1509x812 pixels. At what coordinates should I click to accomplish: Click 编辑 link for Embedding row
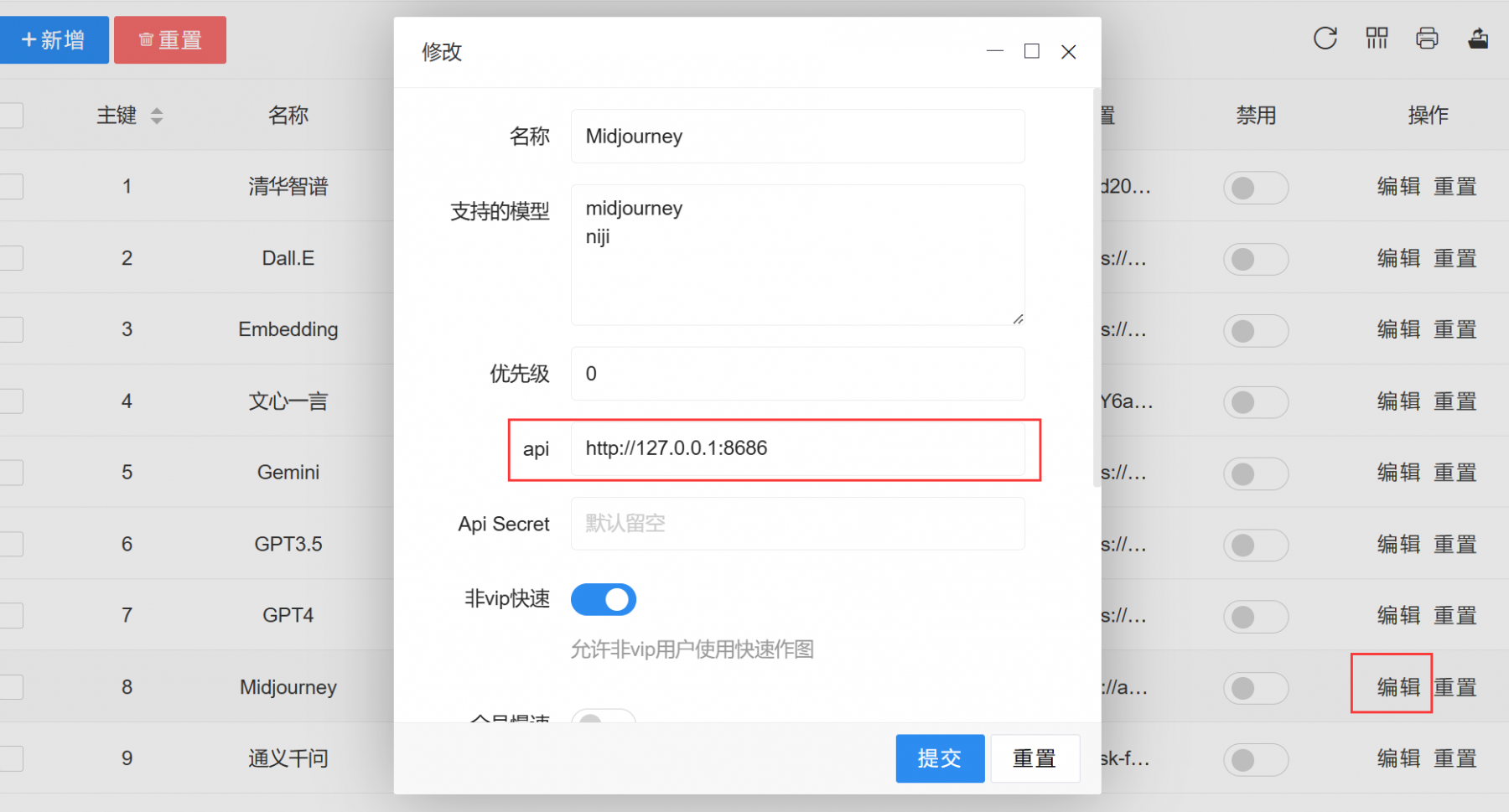(x=1398, y=329)
